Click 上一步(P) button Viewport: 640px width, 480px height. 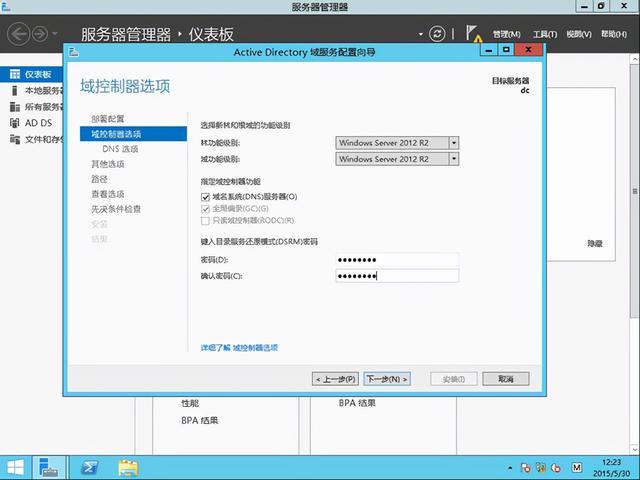click(336, 379)
